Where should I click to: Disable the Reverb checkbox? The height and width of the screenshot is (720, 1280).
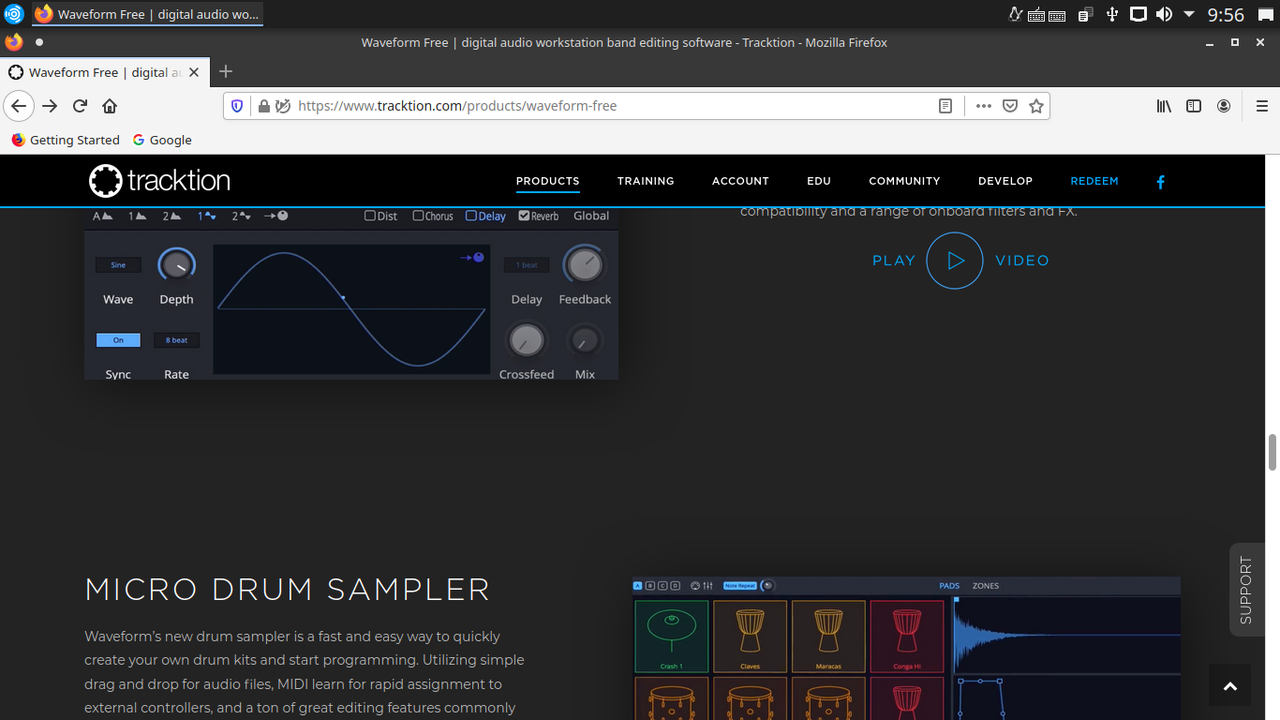(523, 215)
